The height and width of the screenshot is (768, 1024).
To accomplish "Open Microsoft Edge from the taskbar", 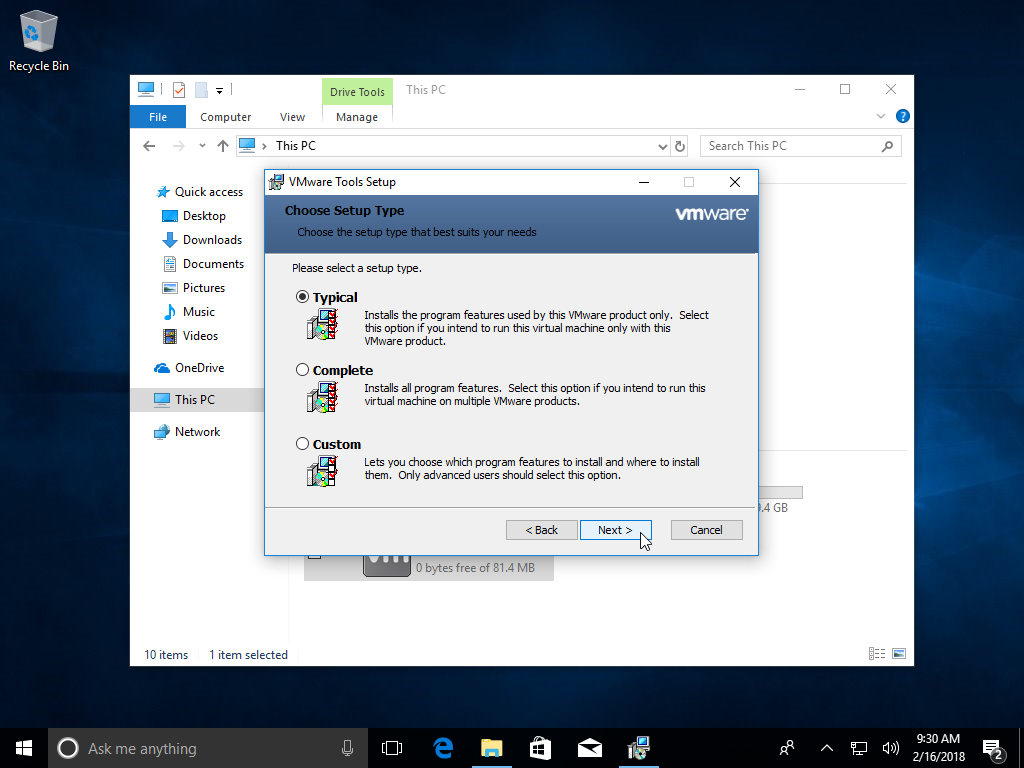I will [443, 748].
